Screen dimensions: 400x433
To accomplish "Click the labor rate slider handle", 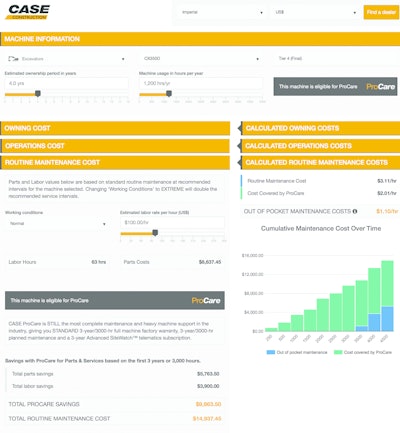I will pos(155,233).
